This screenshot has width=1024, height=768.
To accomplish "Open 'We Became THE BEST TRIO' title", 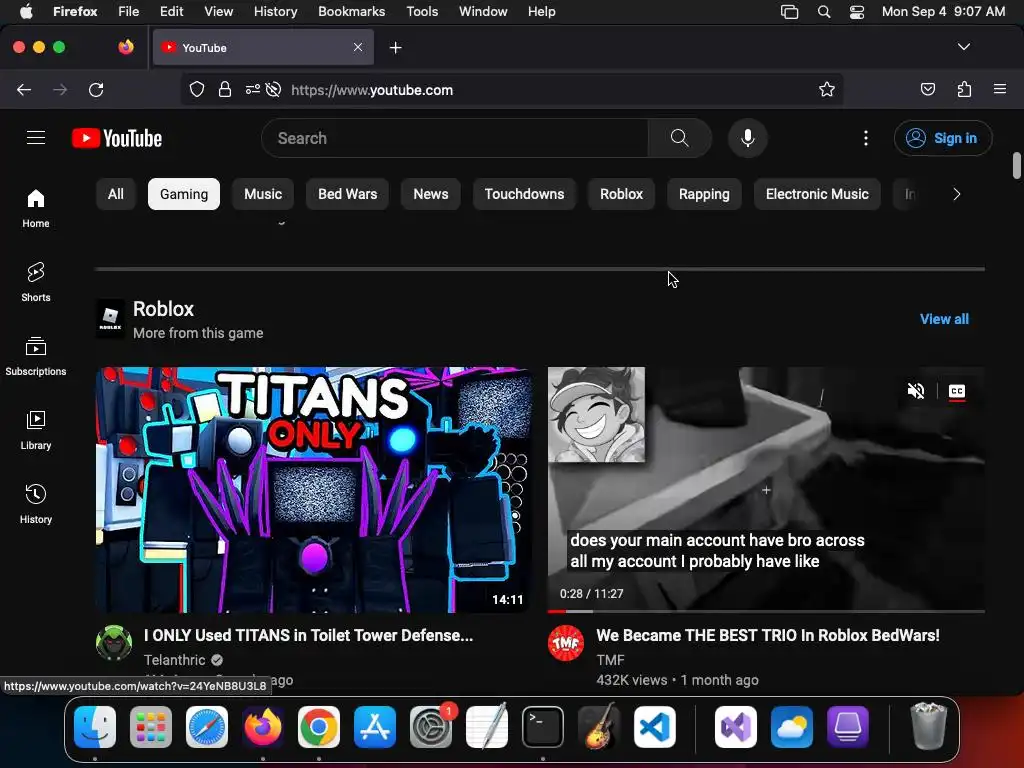I will click(768, 635).
